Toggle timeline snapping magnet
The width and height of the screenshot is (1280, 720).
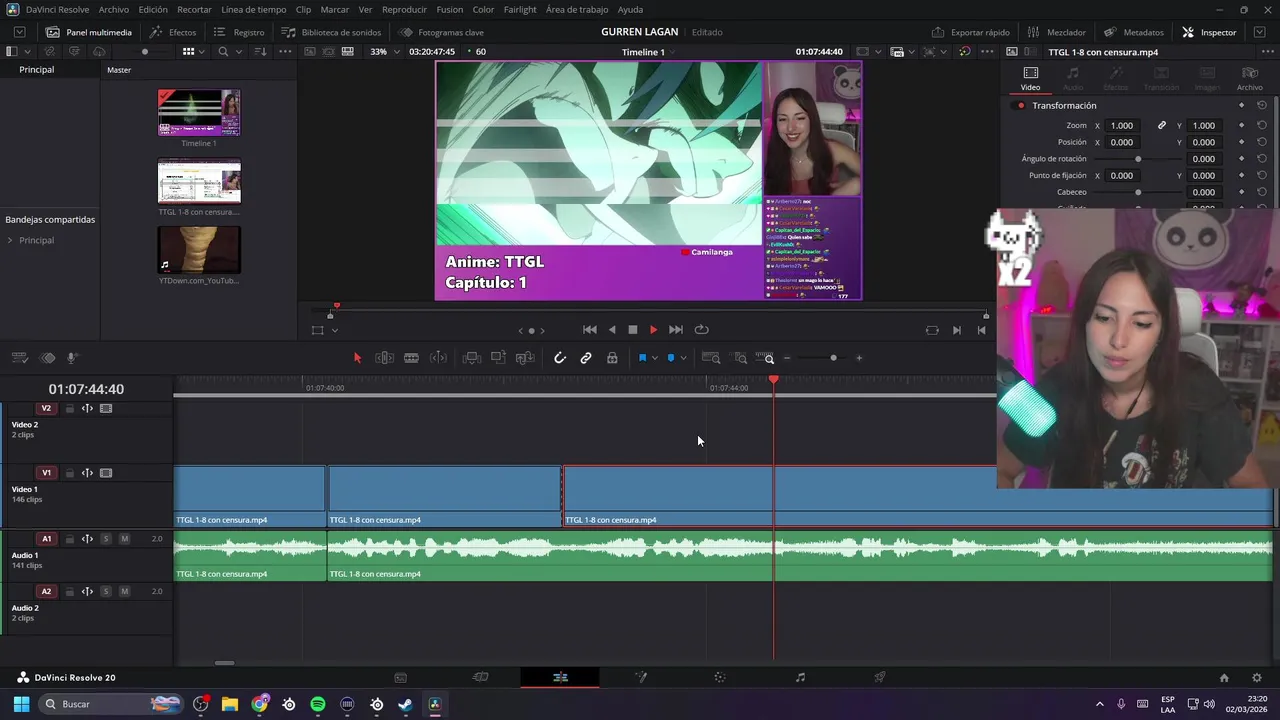pyautogui.click(x=560, y=358)
